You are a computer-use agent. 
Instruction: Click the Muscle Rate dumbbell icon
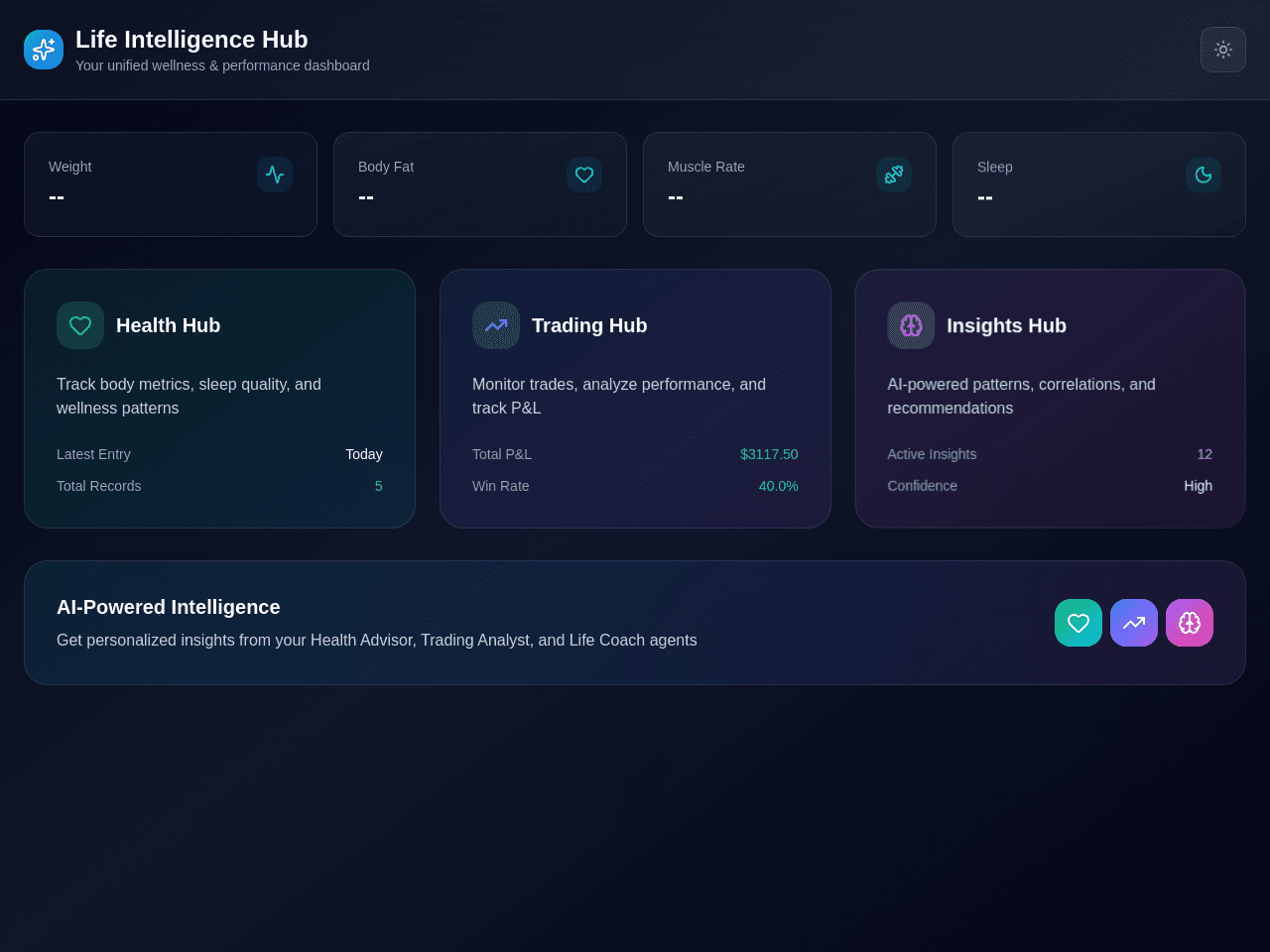894,175
